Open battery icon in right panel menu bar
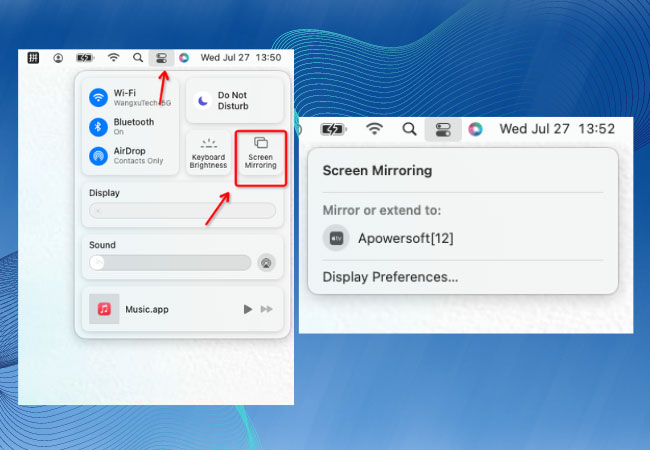The height and width of the screenshot is (450, 650). click(333, 129)
